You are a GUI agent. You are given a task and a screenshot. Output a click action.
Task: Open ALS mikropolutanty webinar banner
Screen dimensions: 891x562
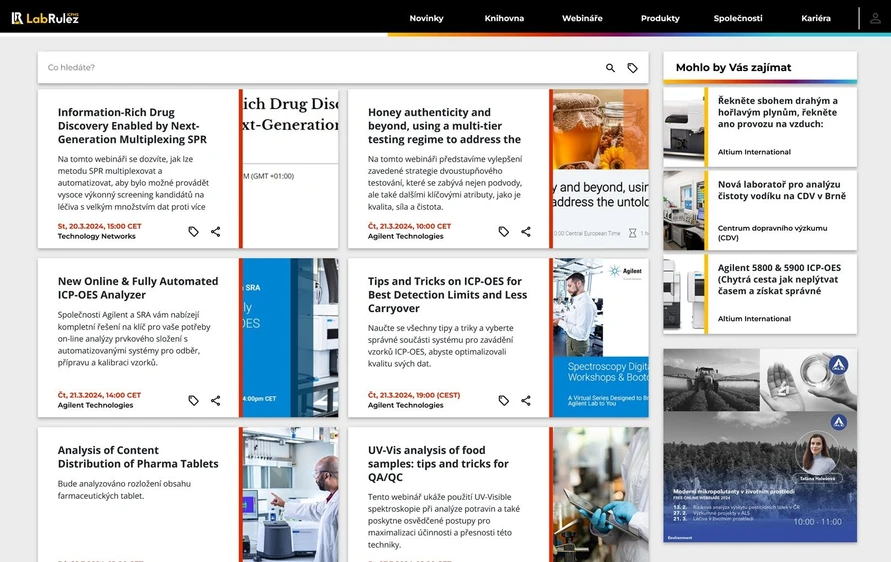point(760,446)
